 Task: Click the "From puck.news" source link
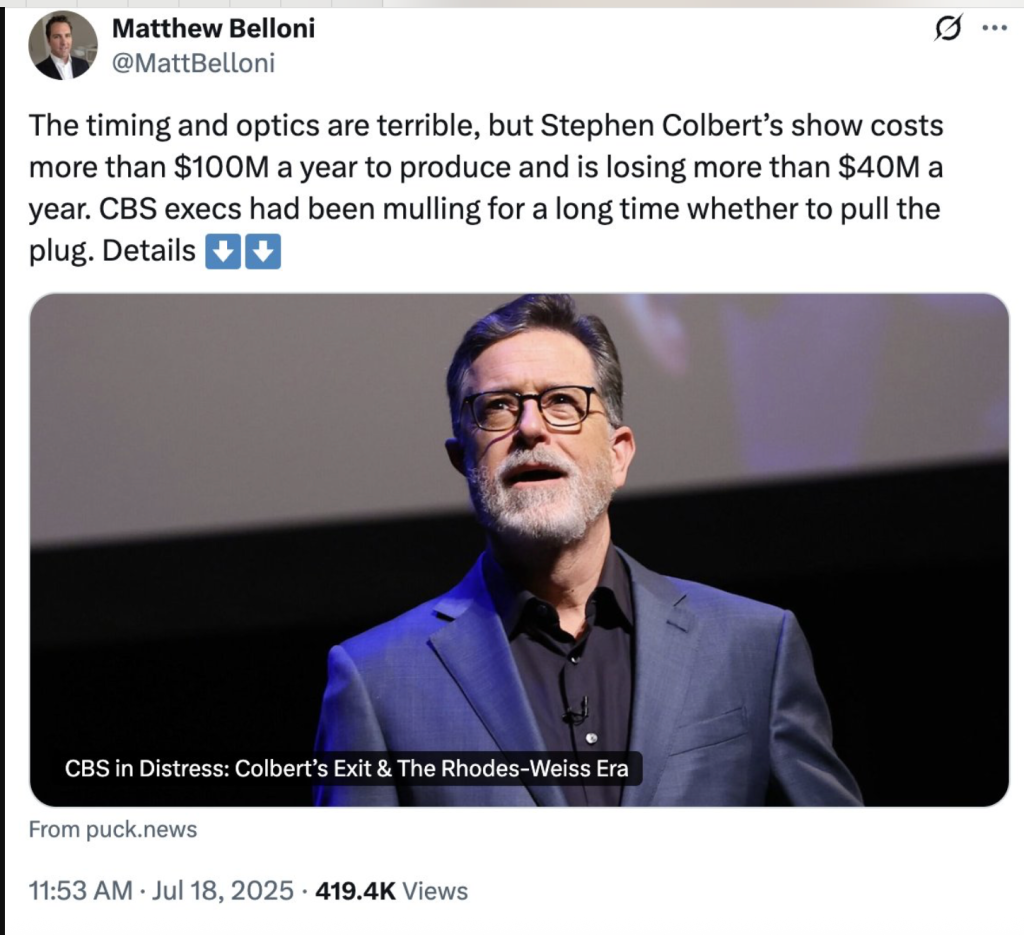113,829
